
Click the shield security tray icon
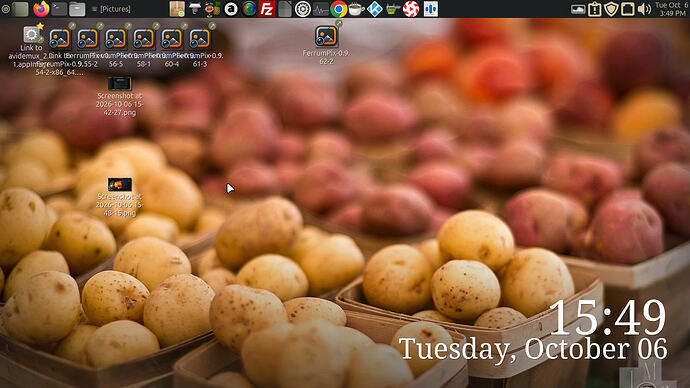(x=611, y=9)
